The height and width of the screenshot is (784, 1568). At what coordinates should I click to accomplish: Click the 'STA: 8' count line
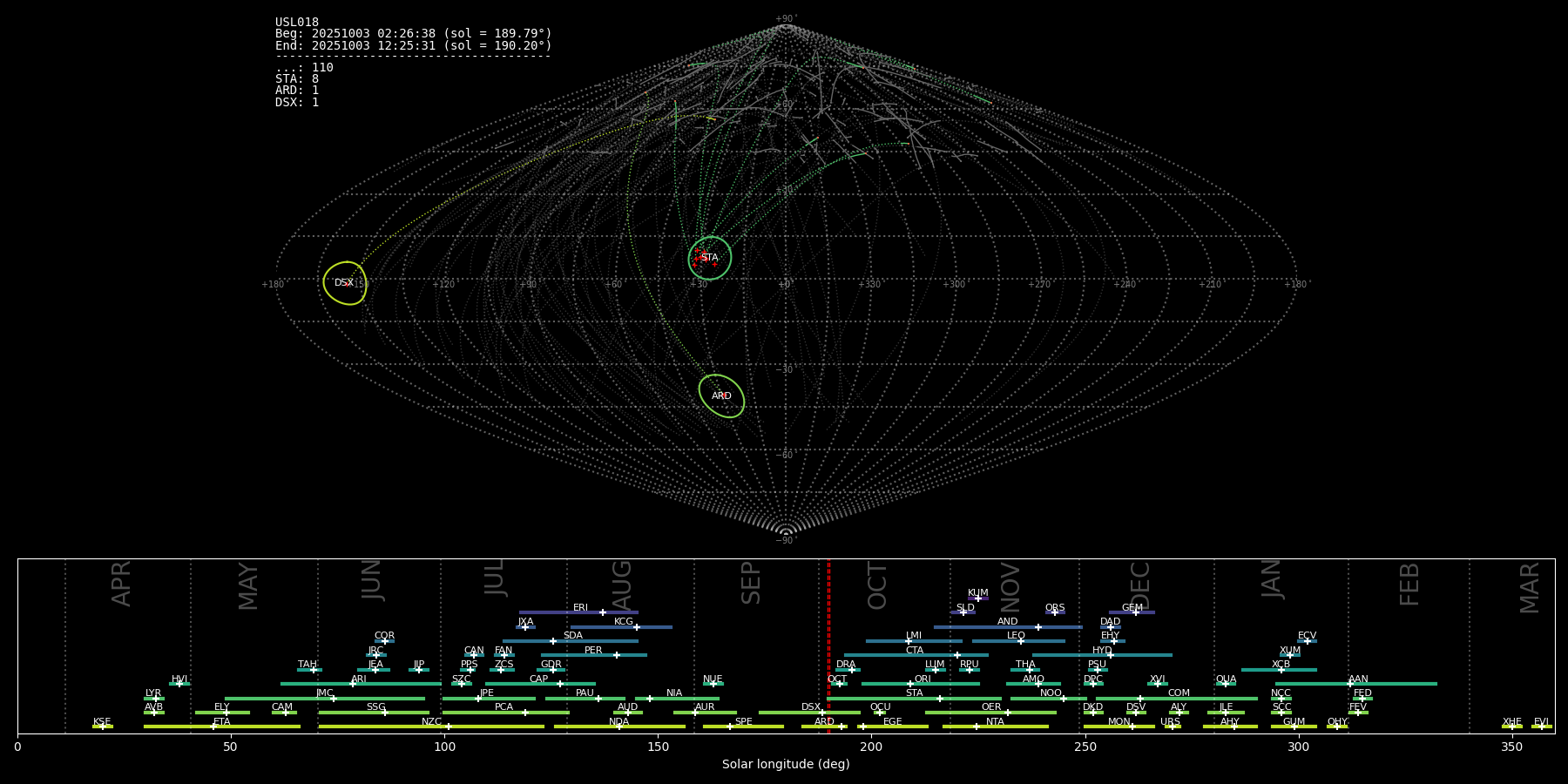pyautogui.click(x=297, y=79)
